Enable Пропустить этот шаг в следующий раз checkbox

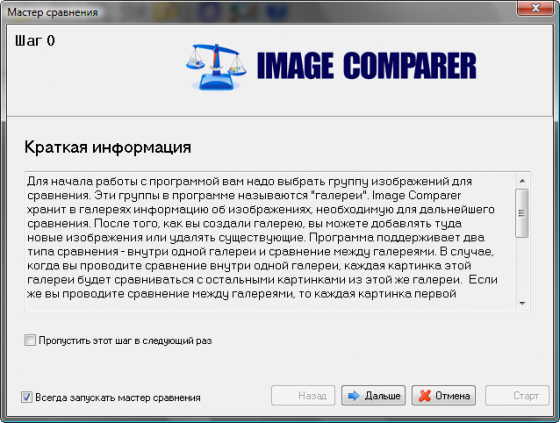click(x=30, y=340)
